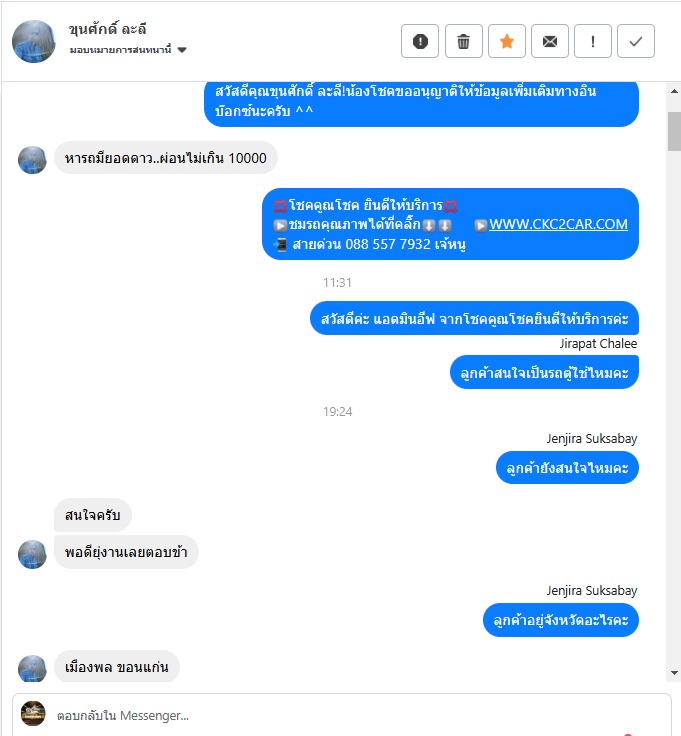This screenshot has width=681, height=736.
Task: Mark conversation unread with envelope icon
Action: 550,41
